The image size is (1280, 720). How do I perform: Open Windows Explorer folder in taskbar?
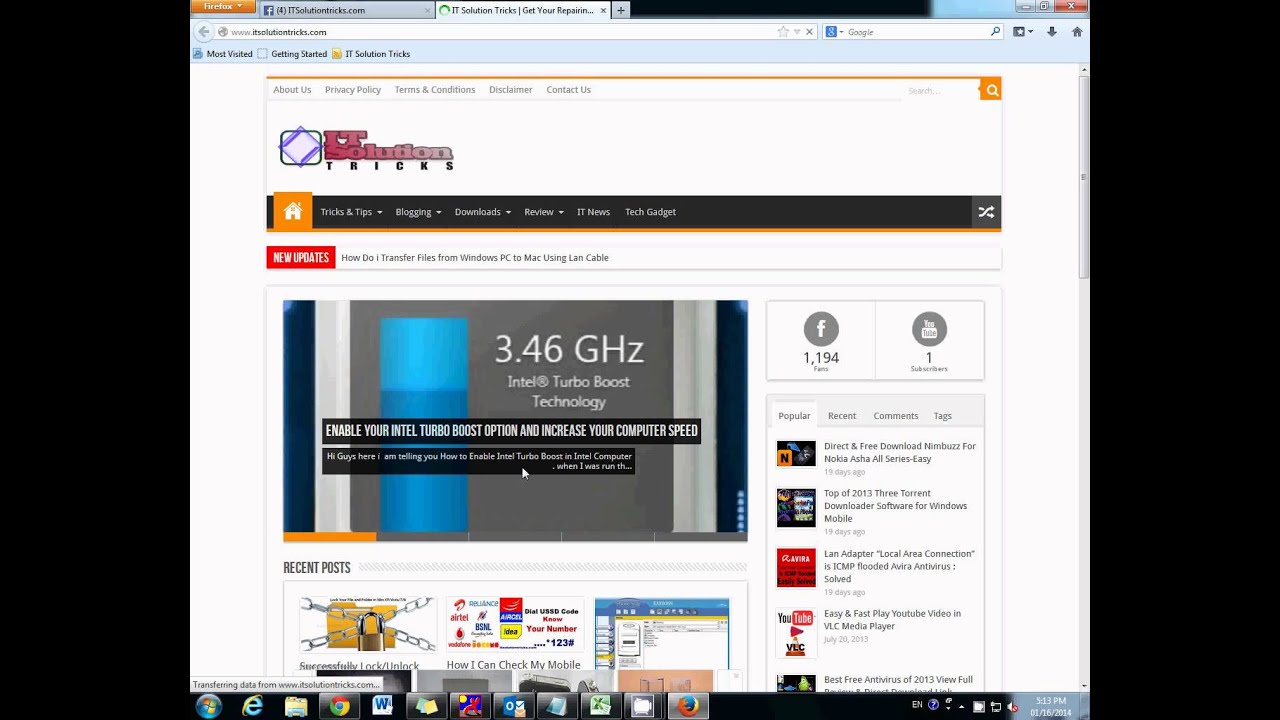(x=296, y=706)
